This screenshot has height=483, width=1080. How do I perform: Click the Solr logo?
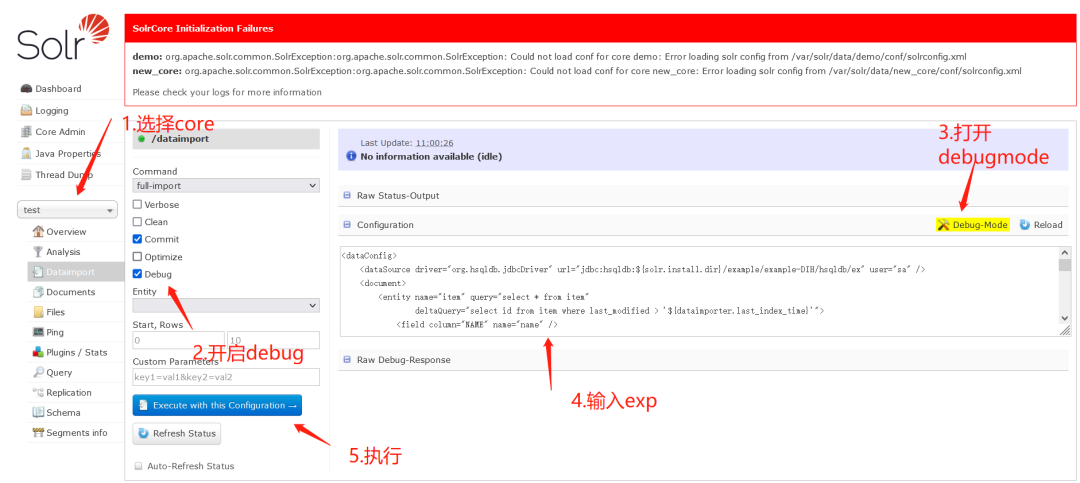[x=63, y=39]
